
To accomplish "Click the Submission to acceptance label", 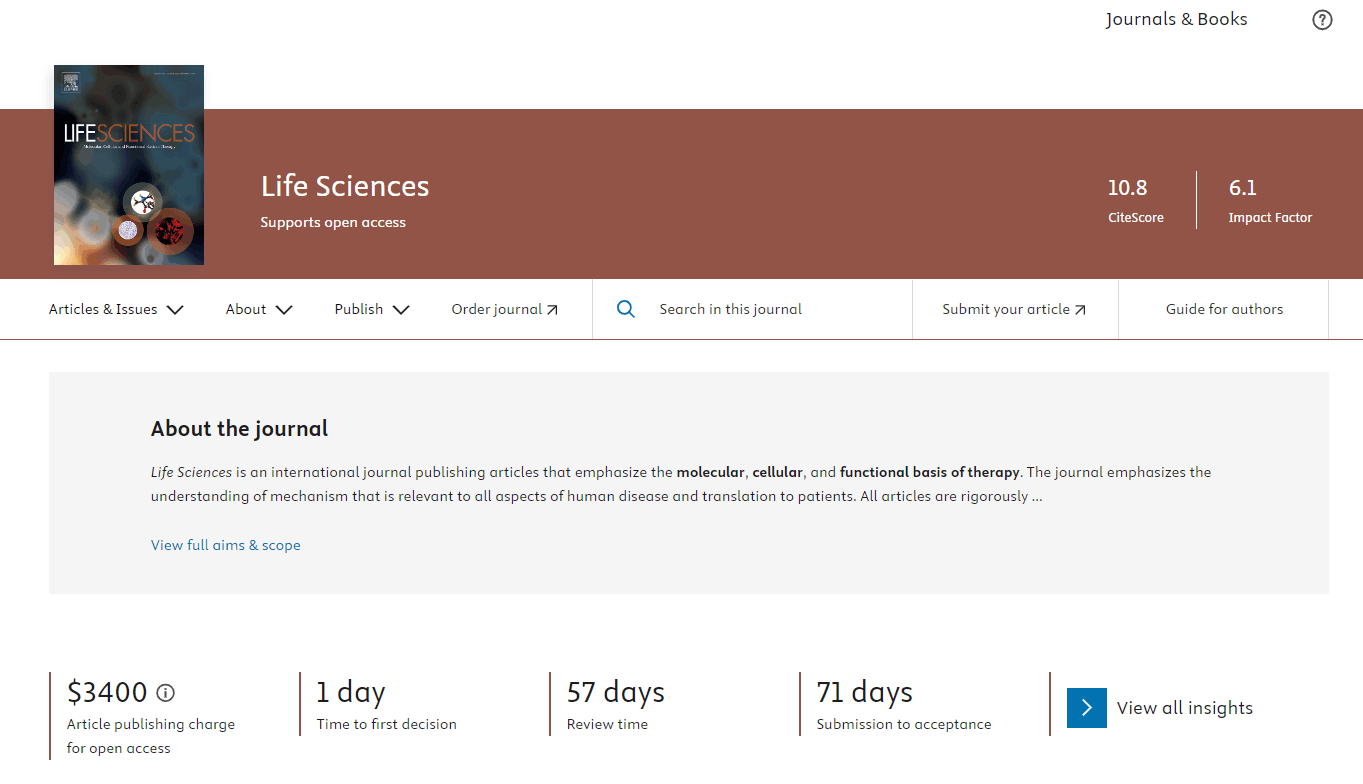I will point(904,724).
